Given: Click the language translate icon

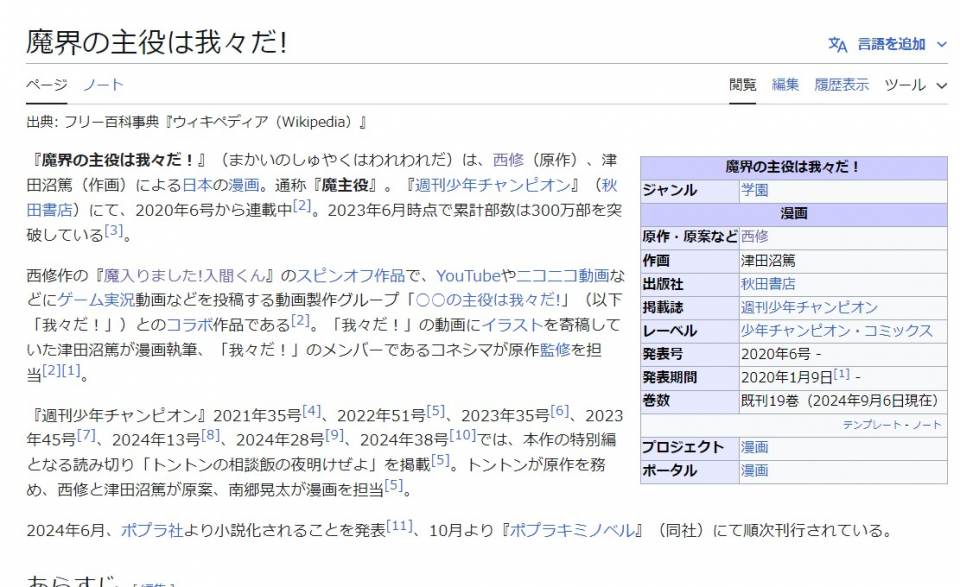Looking at the screenshot, I should (837, 44).
